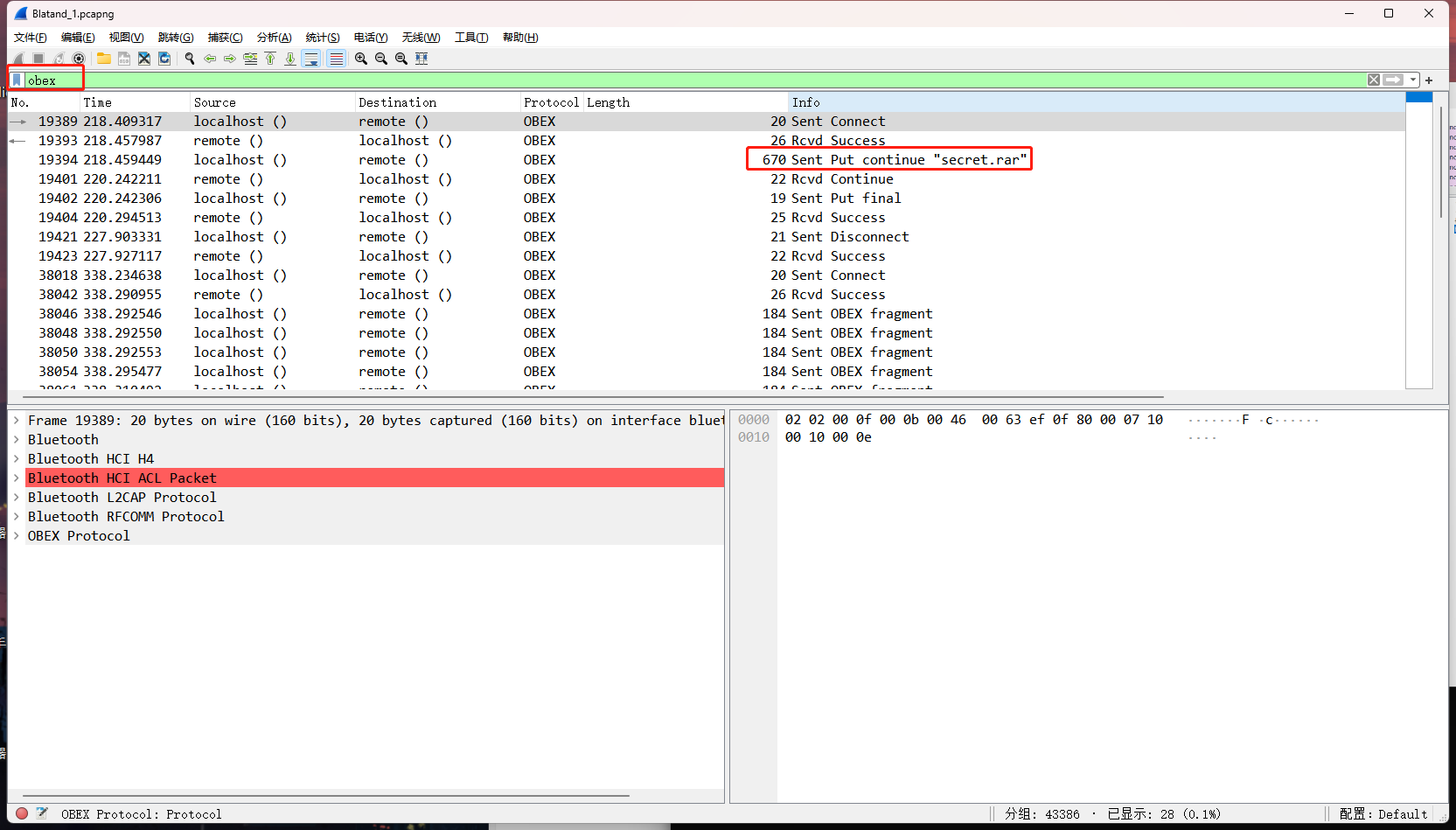This screenshot has width=1456, height=830.
Task: Go to specified packet icon
Action: pyautogui.click(x=250, y=59)
